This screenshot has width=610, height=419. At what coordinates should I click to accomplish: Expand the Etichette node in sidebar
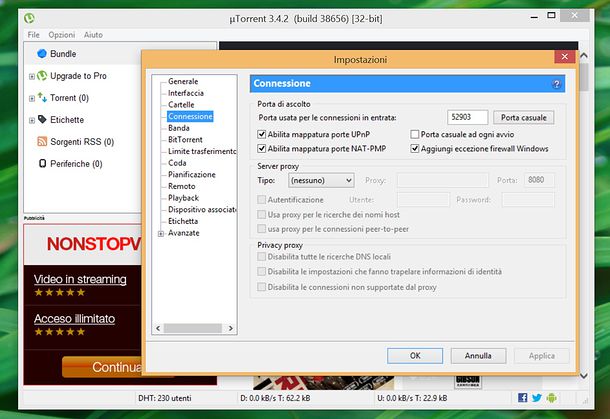32,120
